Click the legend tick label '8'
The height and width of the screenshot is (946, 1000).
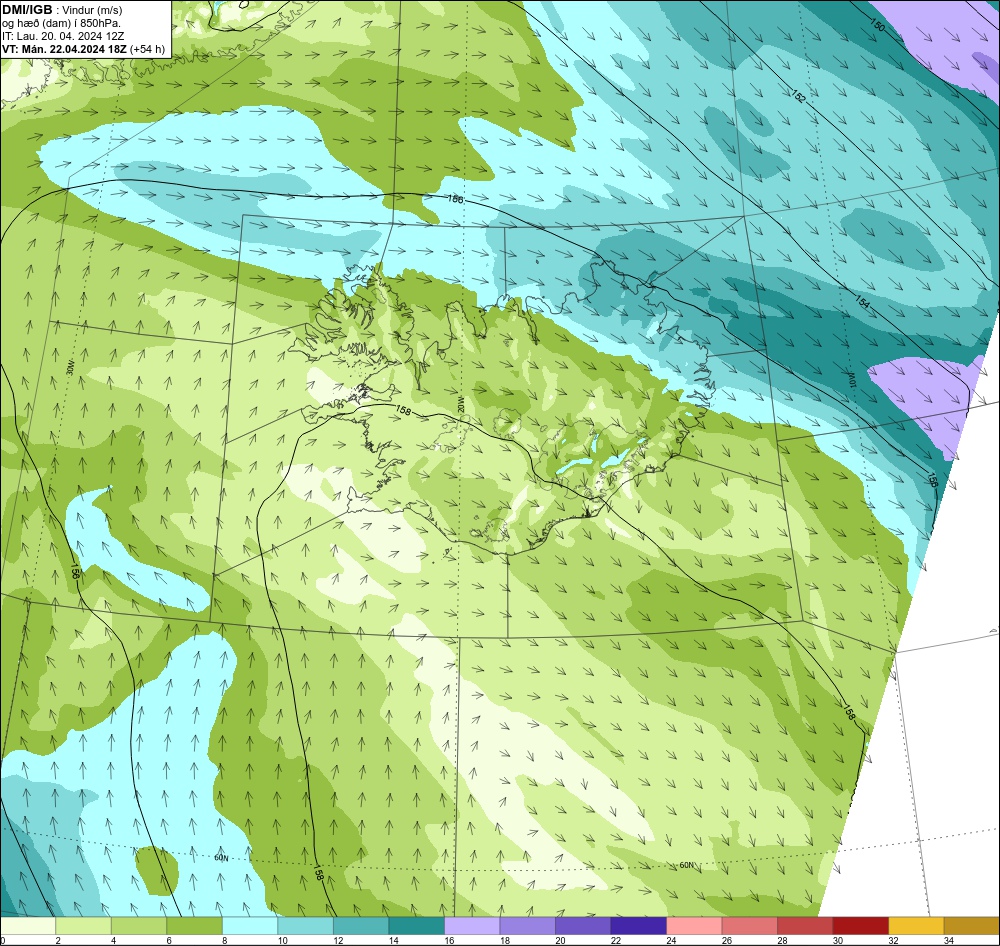[224, 940]
